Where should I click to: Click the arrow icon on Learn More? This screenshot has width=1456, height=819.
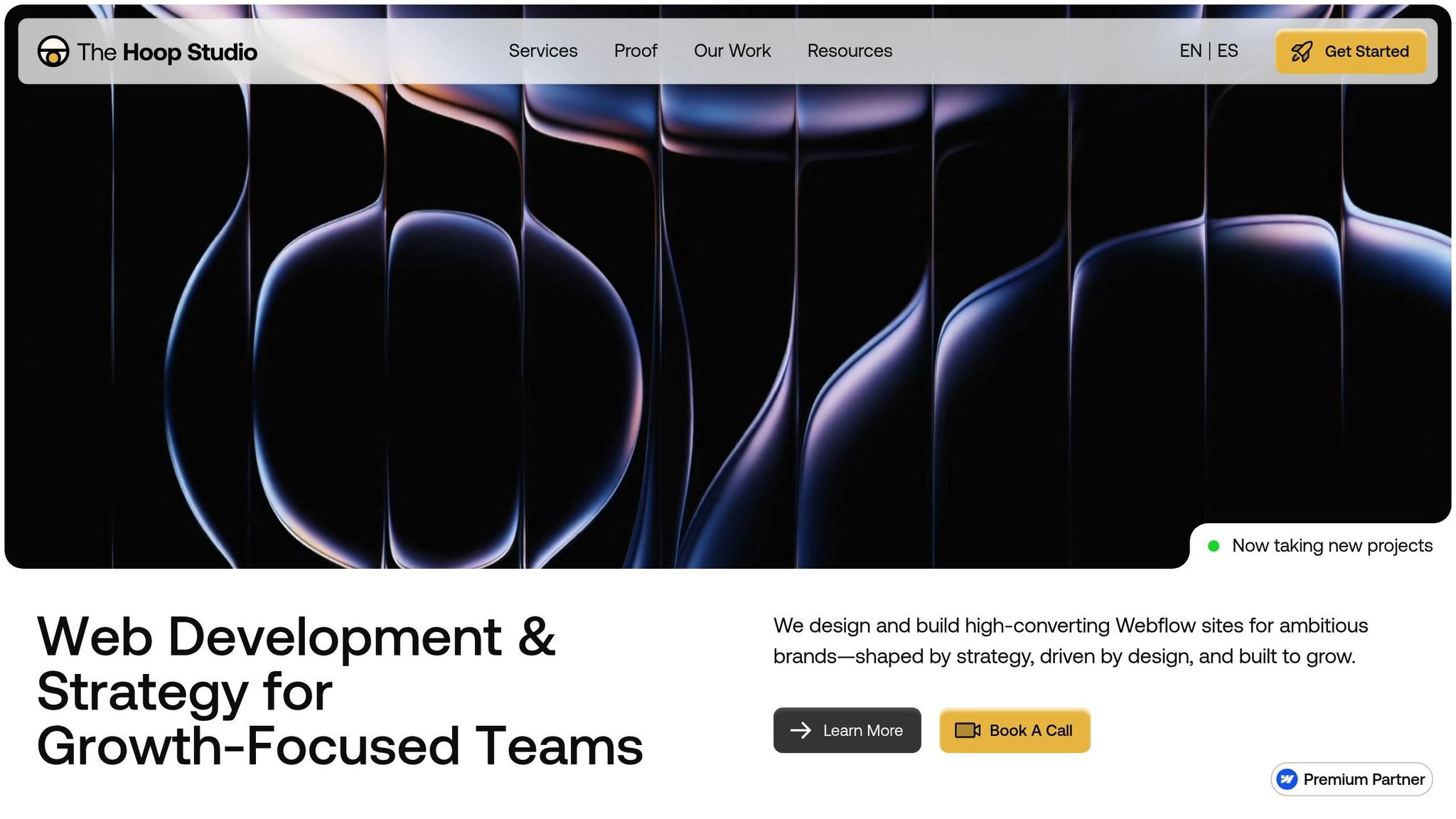pos(801,730)
